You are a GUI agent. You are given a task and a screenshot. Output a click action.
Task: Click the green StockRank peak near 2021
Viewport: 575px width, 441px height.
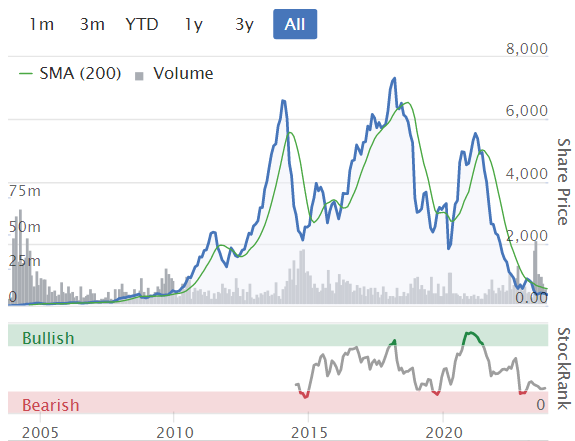[x=471, y=334]
